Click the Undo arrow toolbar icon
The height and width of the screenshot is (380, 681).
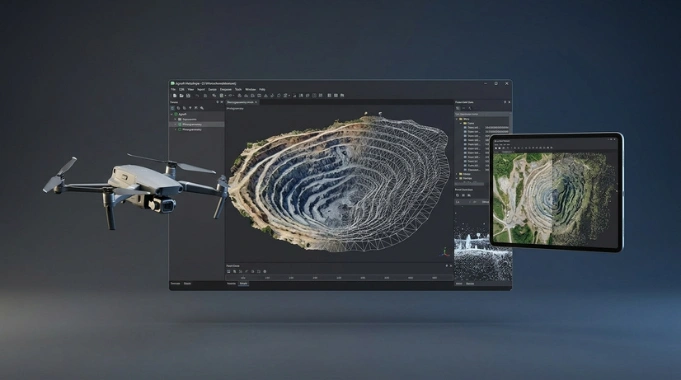(x=197, y=96)
